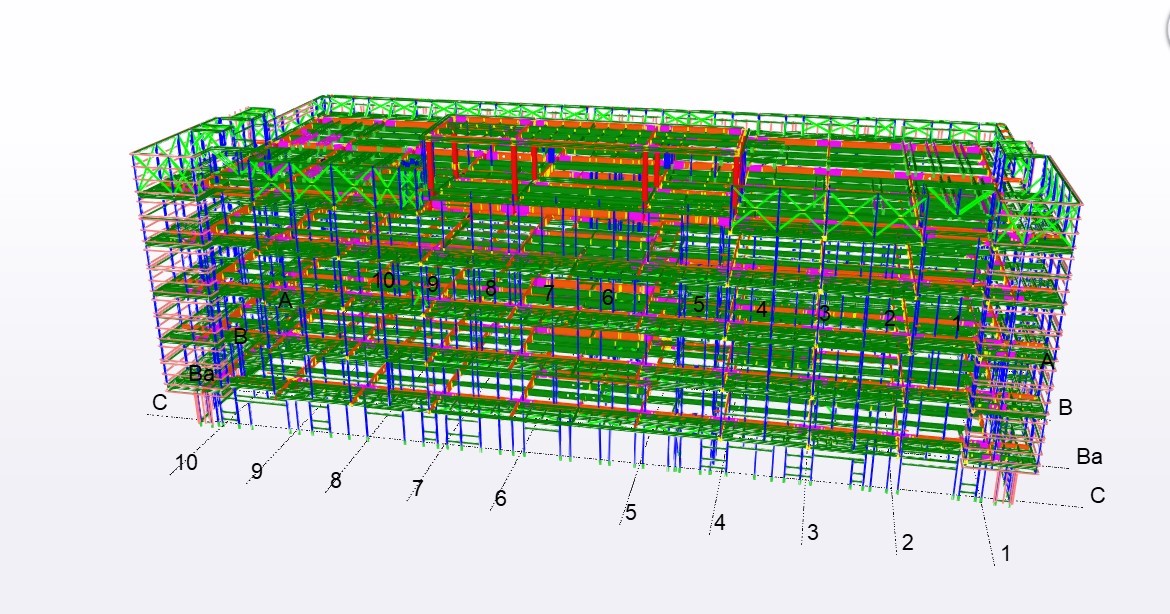Pick grid label 3 along the bottom

pyautogui.click(x=812, y=533)
